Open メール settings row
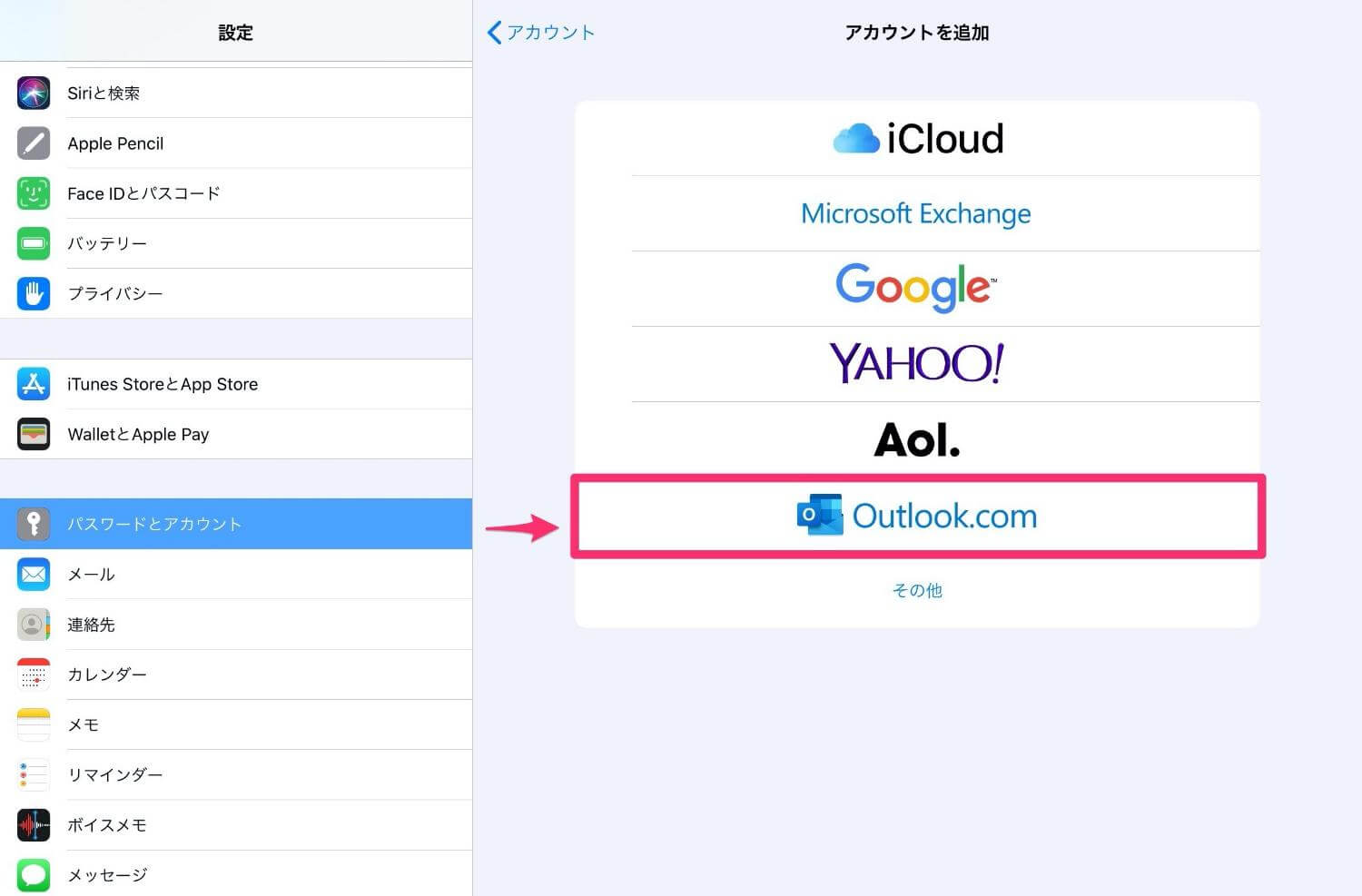1362x896 pixels. pyautogui.click(x=236, y=574)
